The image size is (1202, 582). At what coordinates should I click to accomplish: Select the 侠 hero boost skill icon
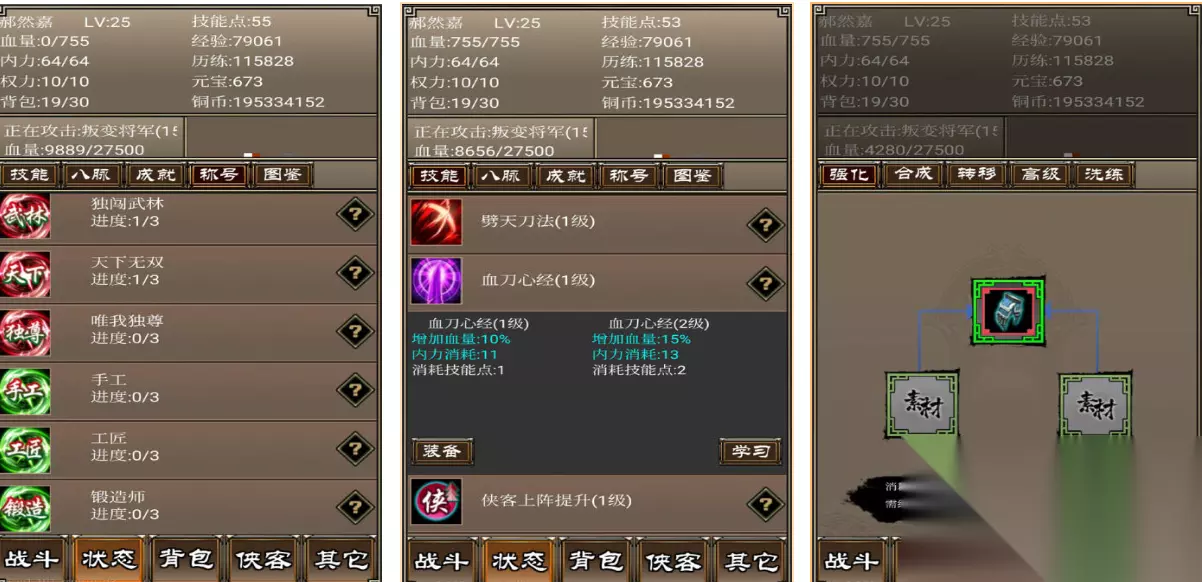click(x=436, y=501)
